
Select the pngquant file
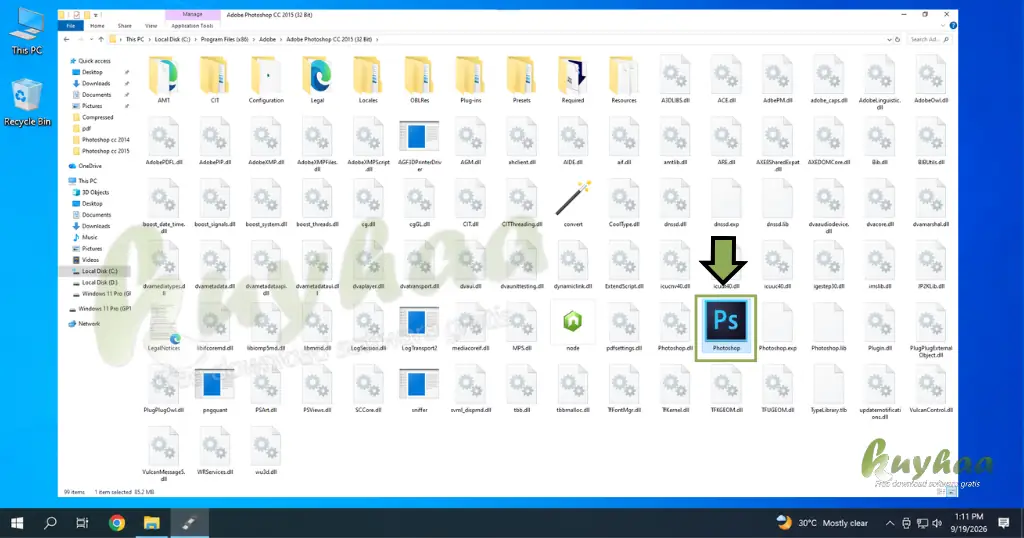(214, 390)
